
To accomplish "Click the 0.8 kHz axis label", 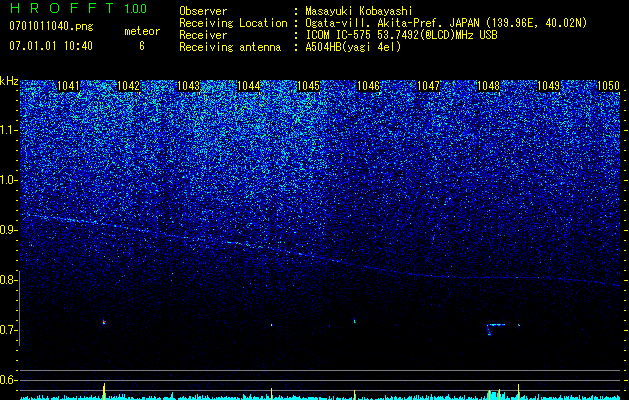I will (8, 280).
